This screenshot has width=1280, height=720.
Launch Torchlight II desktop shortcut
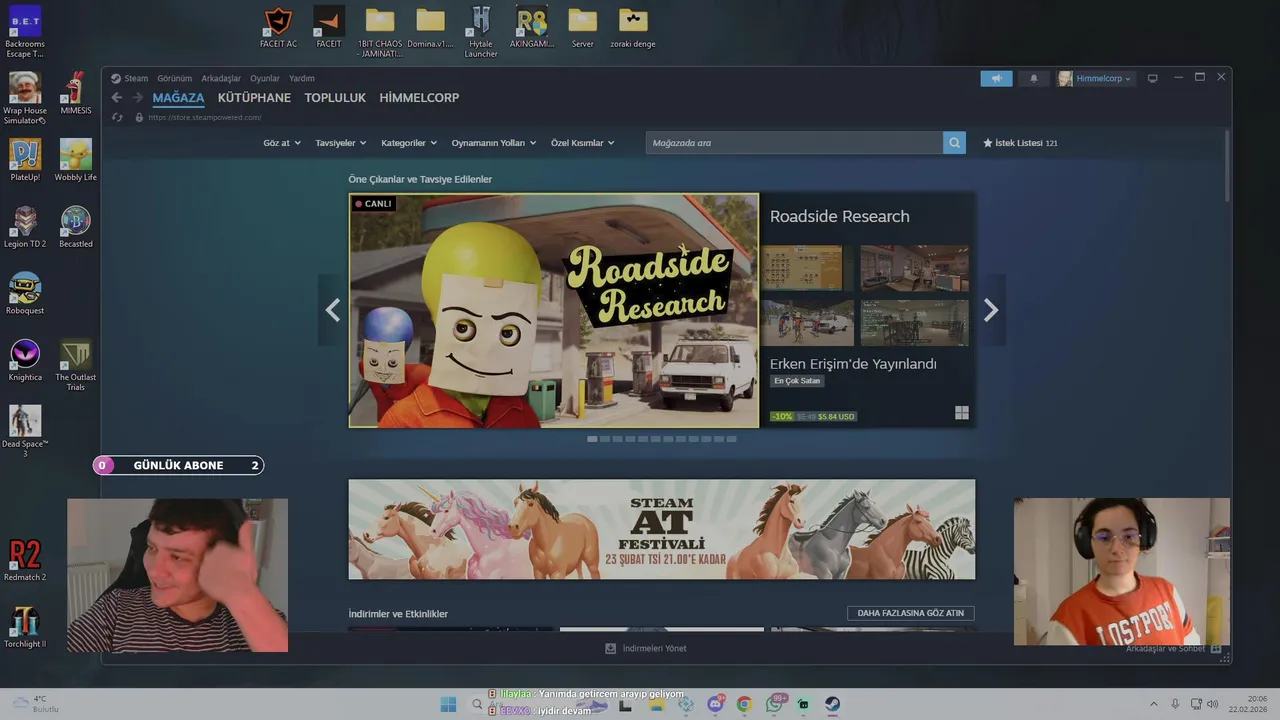pos(25,627)
